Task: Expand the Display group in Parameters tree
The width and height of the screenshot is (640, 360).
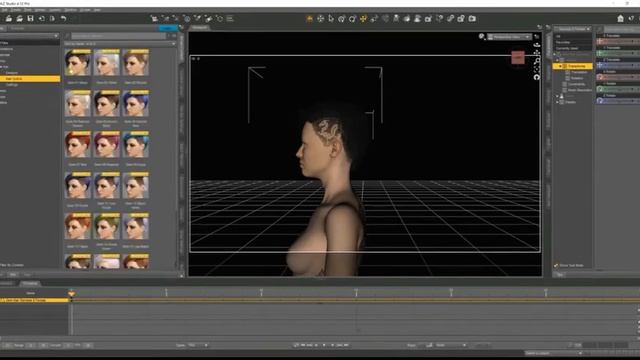Action: (557, 102)
